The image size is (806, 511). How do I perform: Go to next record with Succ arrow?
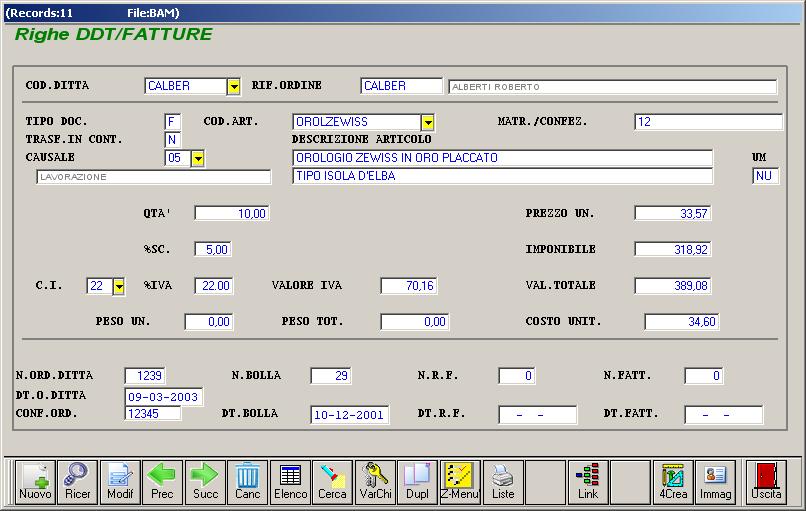tap(205, 482)
